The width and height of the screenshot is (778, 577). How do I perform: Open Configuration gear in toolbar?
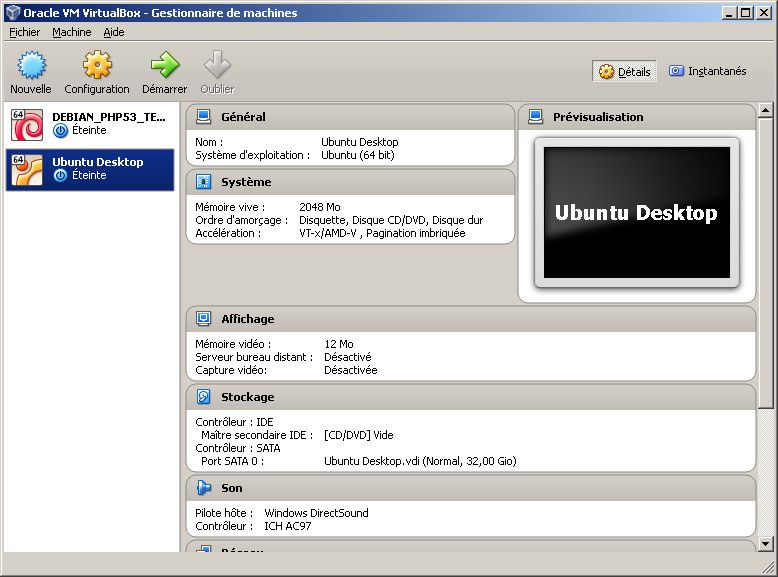[x=97, y=65]
